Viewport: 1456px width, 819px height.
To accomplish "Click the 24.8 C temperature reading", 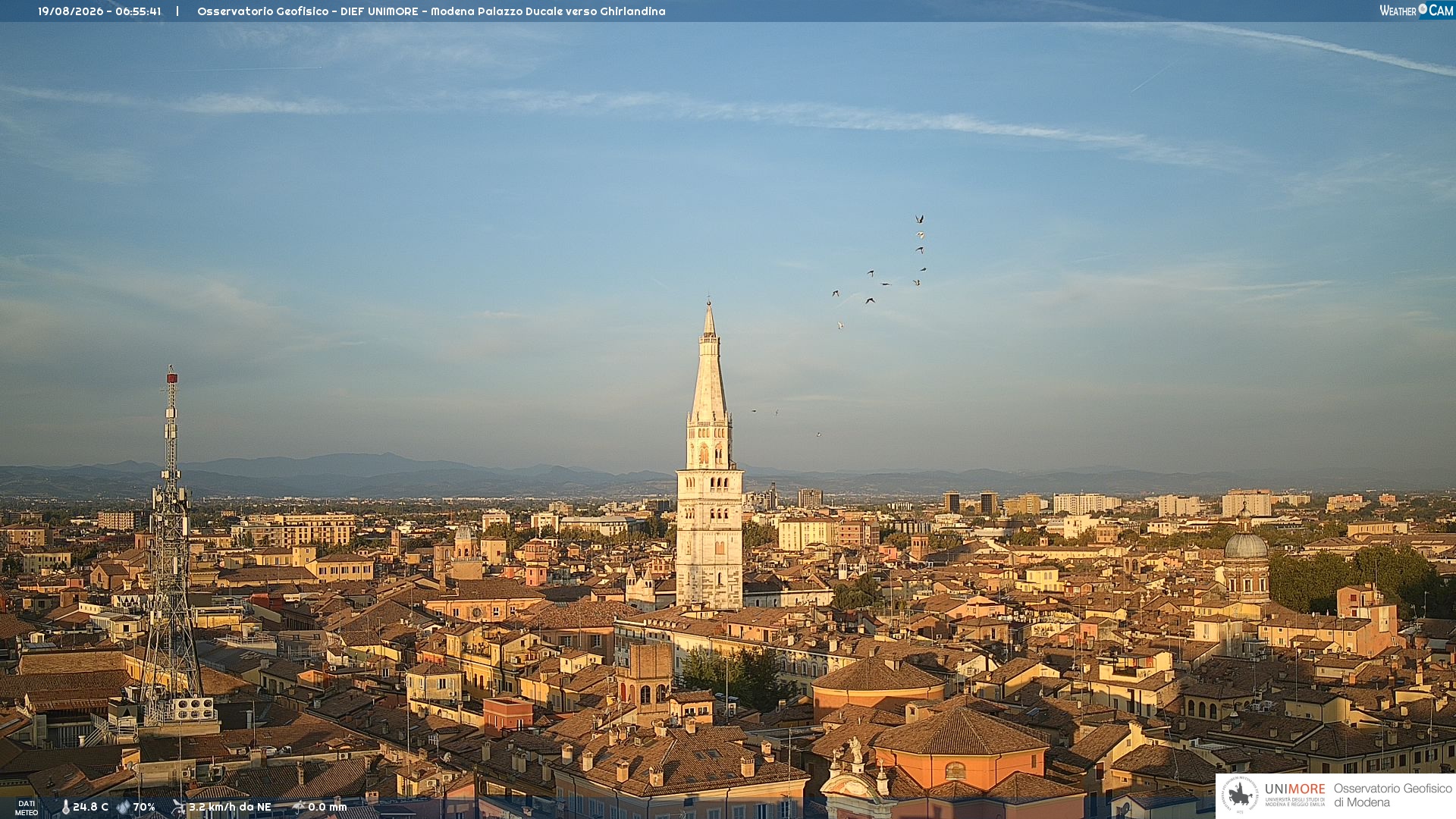I will click(x=91, y=807).
